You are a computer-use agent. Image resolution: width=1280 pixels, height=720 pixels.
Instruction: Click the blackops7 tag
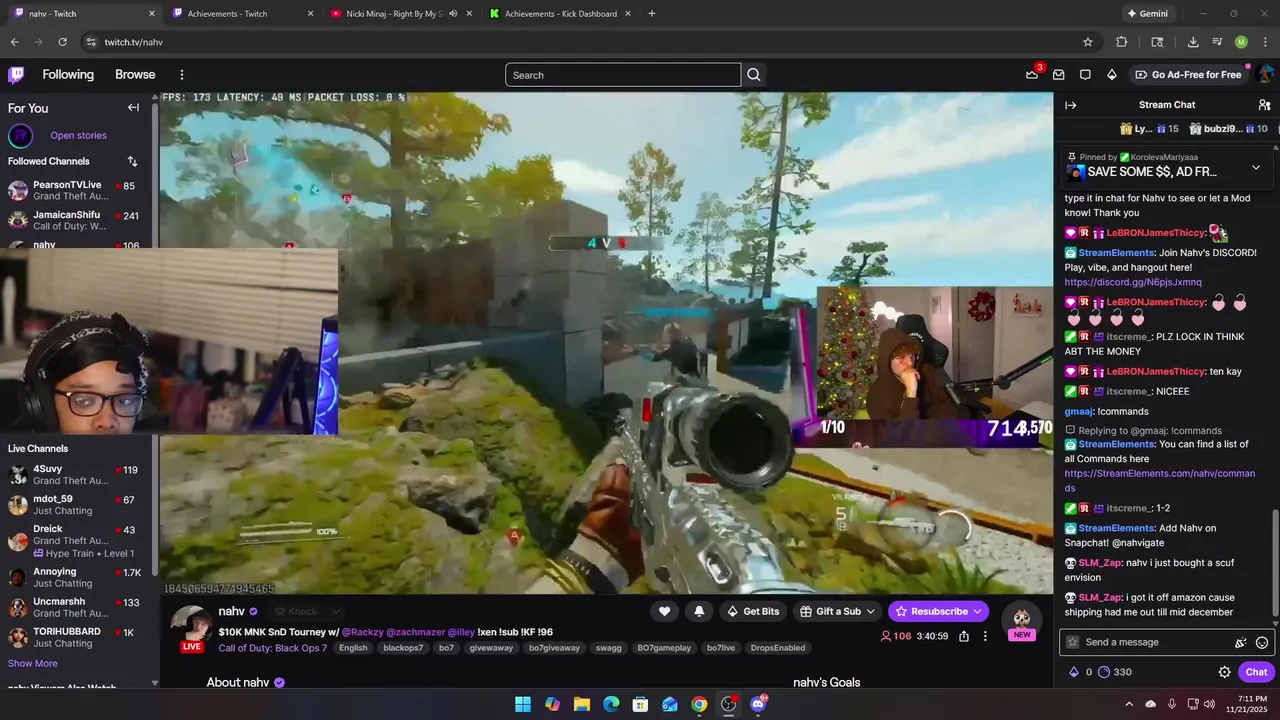click(403, 648)
